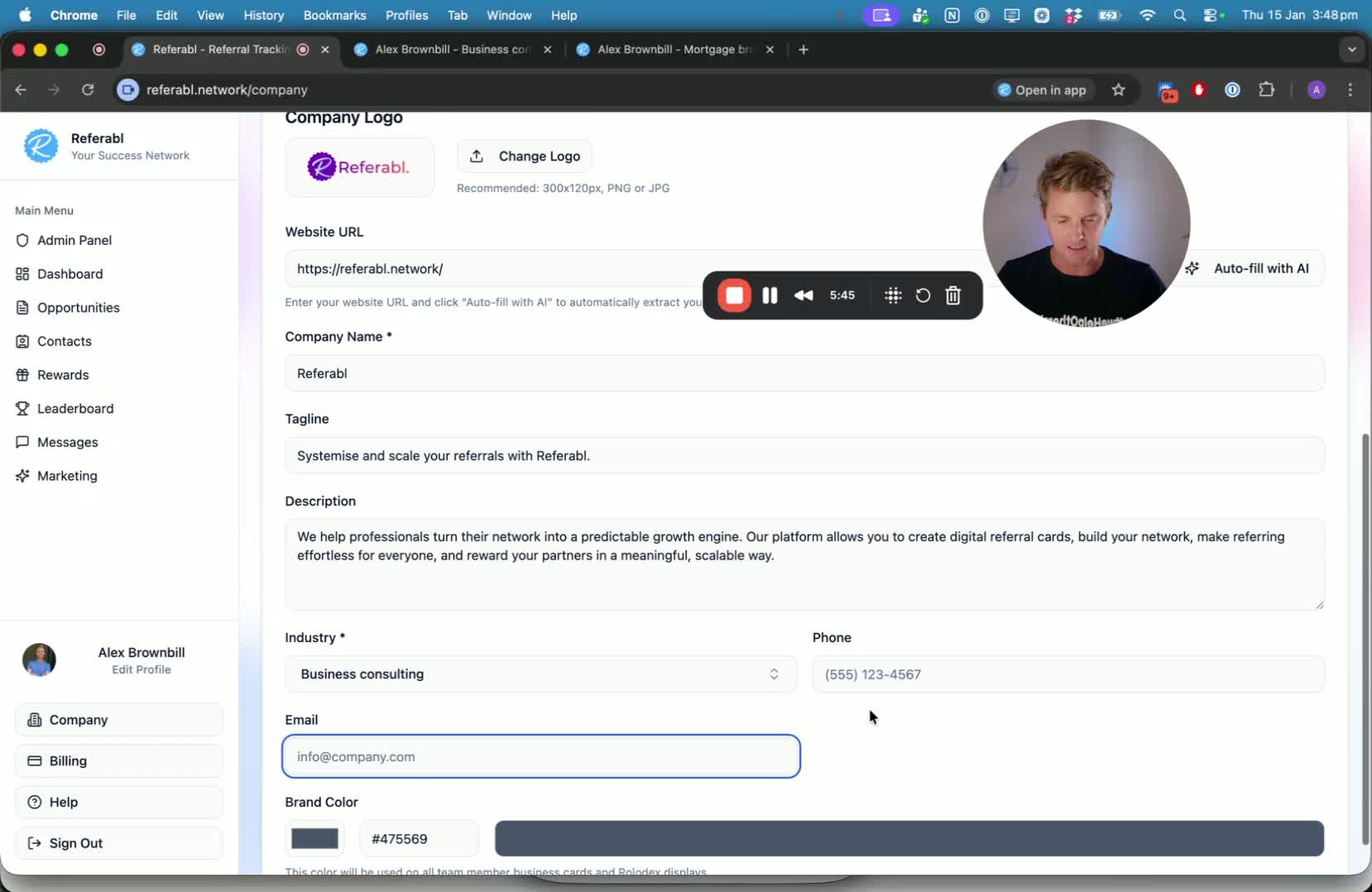1372x892 pixels.
Task: Click the Company sidebar button
Action: (x=119, y=720)
